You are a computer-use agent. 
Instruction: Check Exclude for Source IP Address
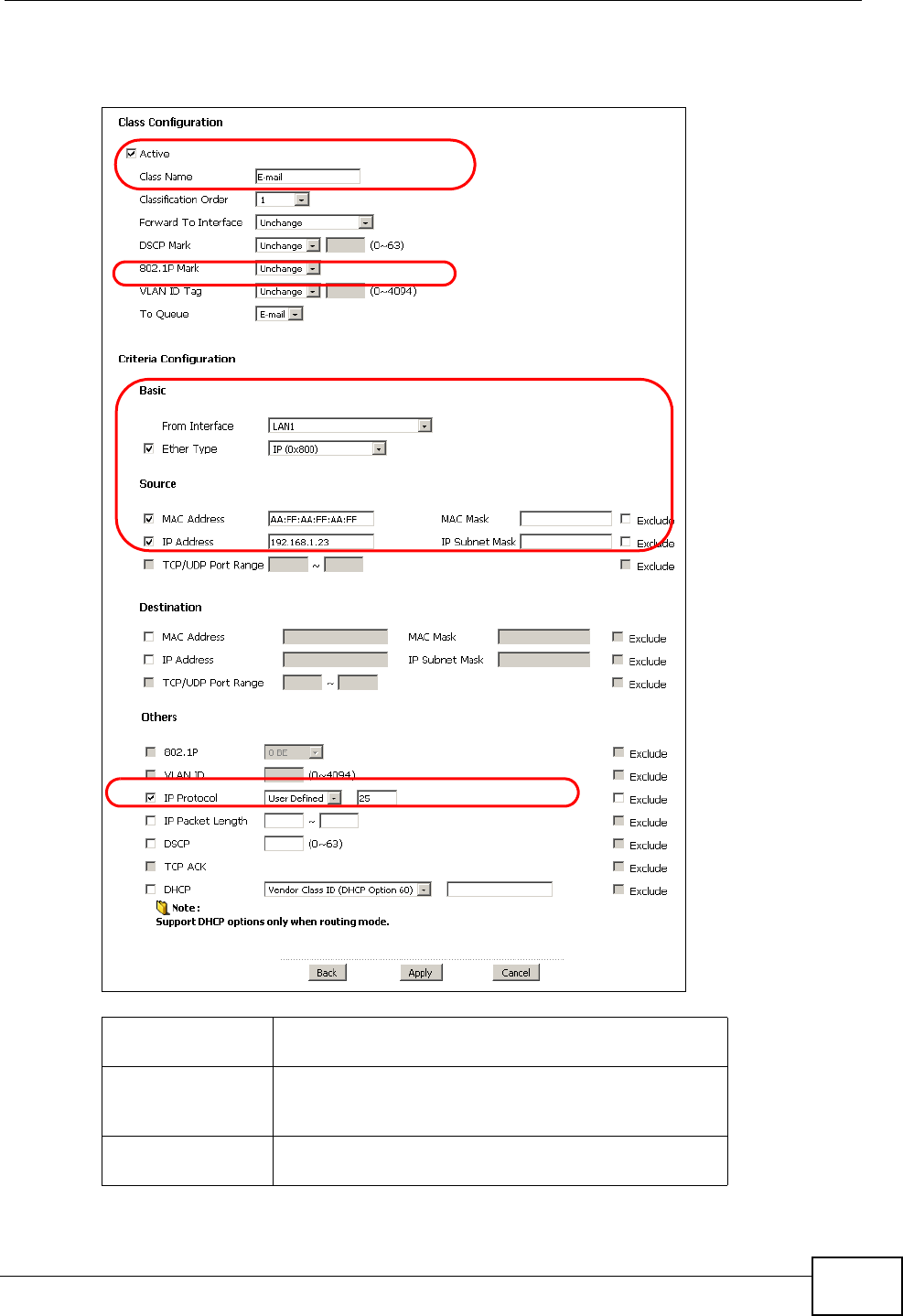[x=626, y=542]
